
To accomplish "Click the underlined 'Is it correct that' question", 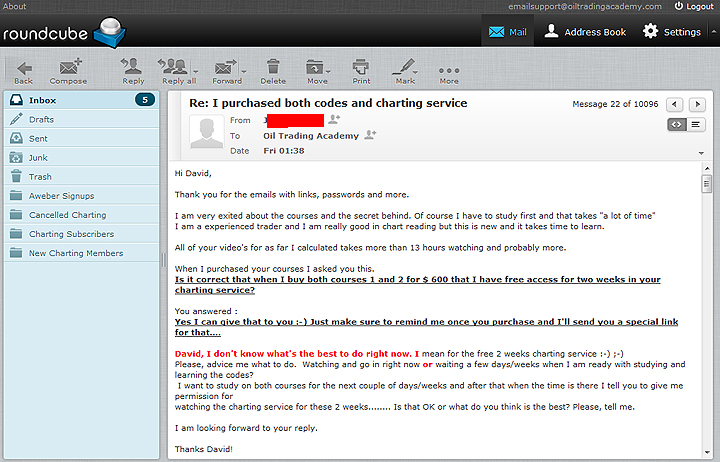I will point(417,285).
